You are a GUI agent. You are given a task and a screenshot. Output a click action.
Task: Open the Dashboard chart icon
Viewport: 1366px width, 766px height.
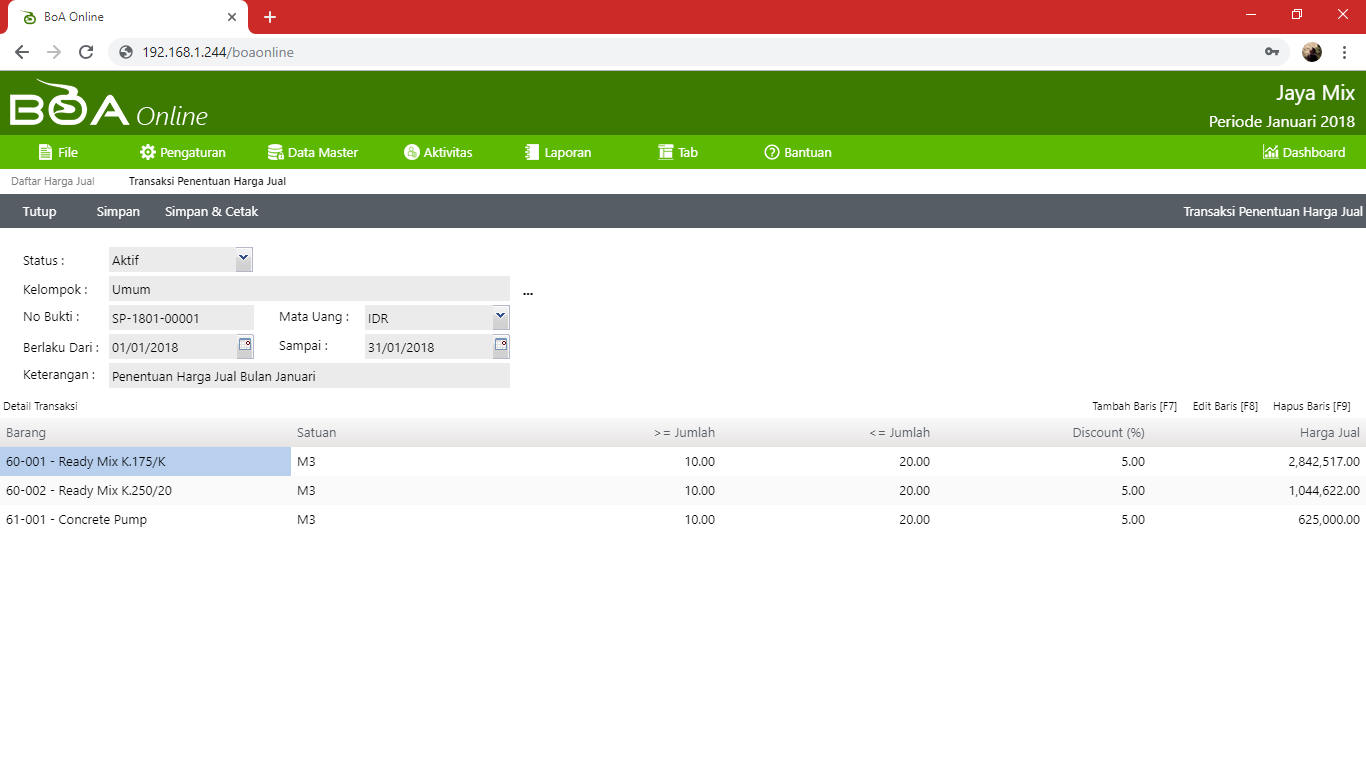coord(1271,152)
